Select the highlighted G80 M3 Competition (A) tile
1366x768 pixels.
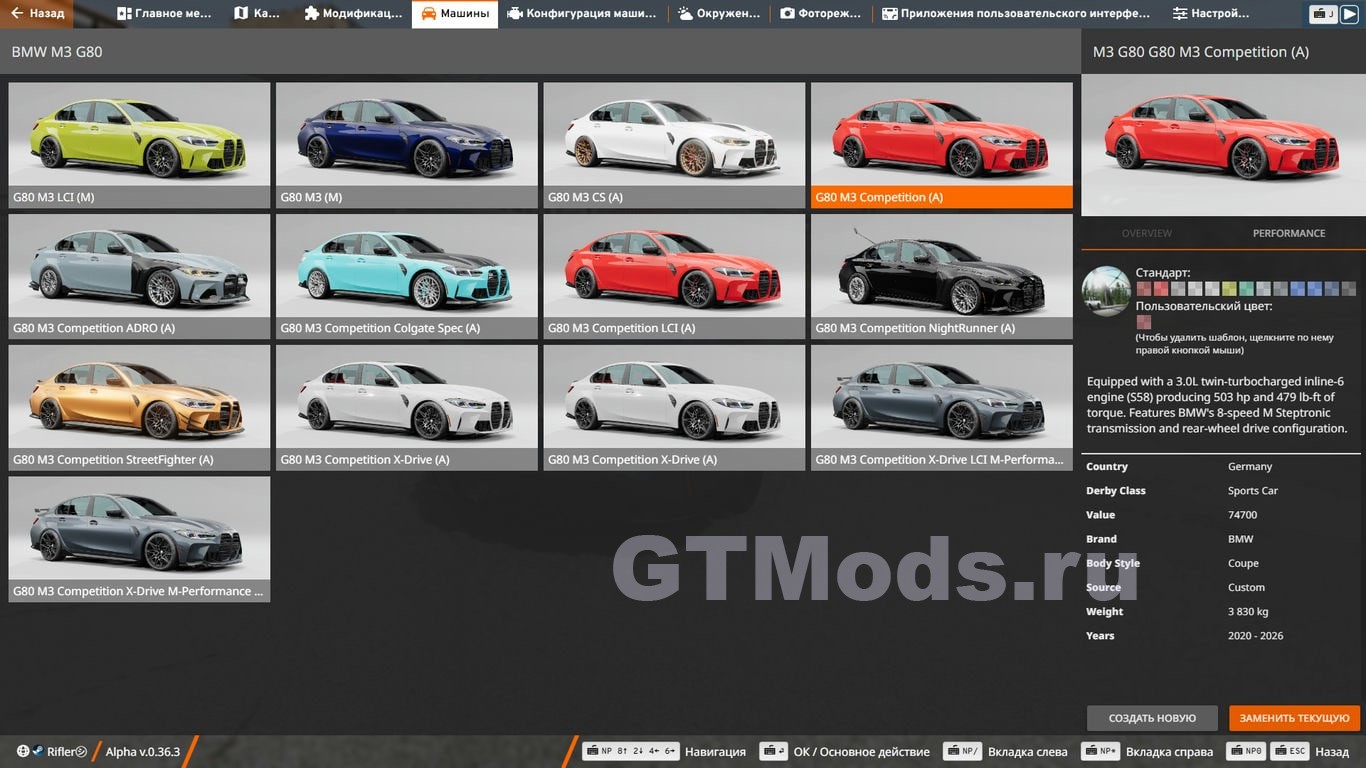(x=942, y=145)
